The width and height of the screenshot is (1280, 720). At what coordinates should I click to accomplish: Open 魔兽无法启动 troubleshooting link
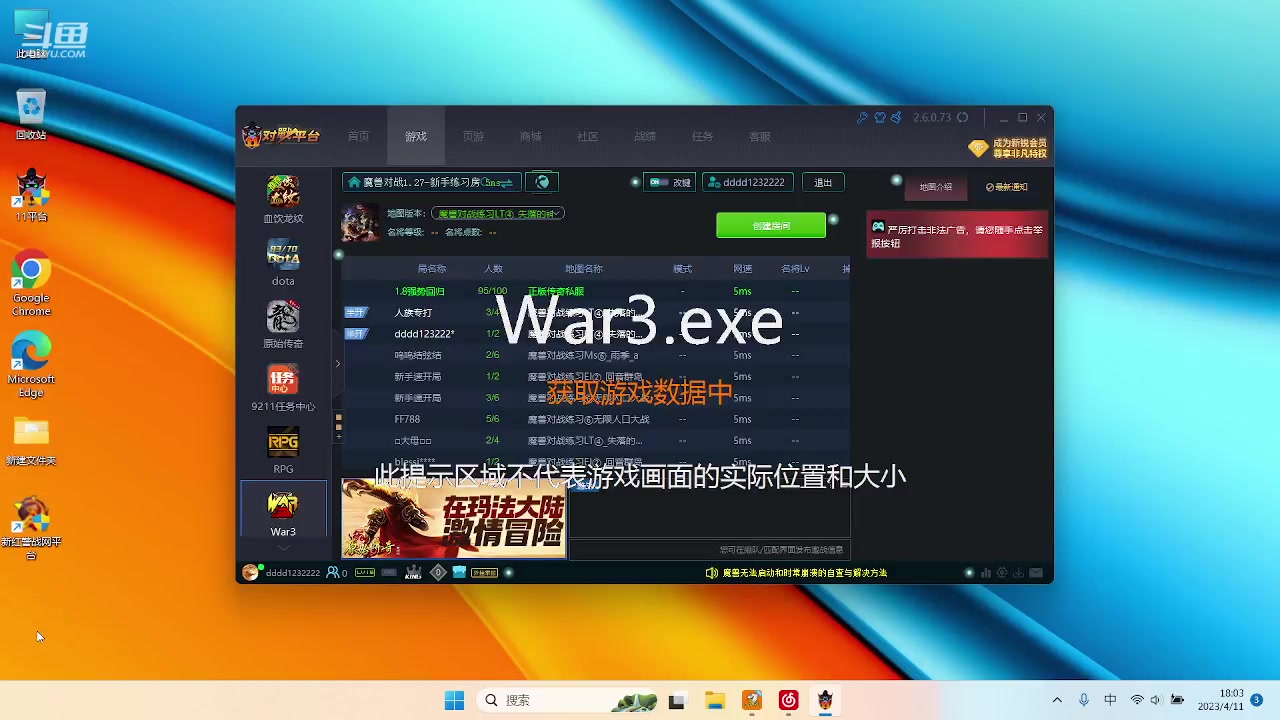pyautogui.click(x=804, y=573)
